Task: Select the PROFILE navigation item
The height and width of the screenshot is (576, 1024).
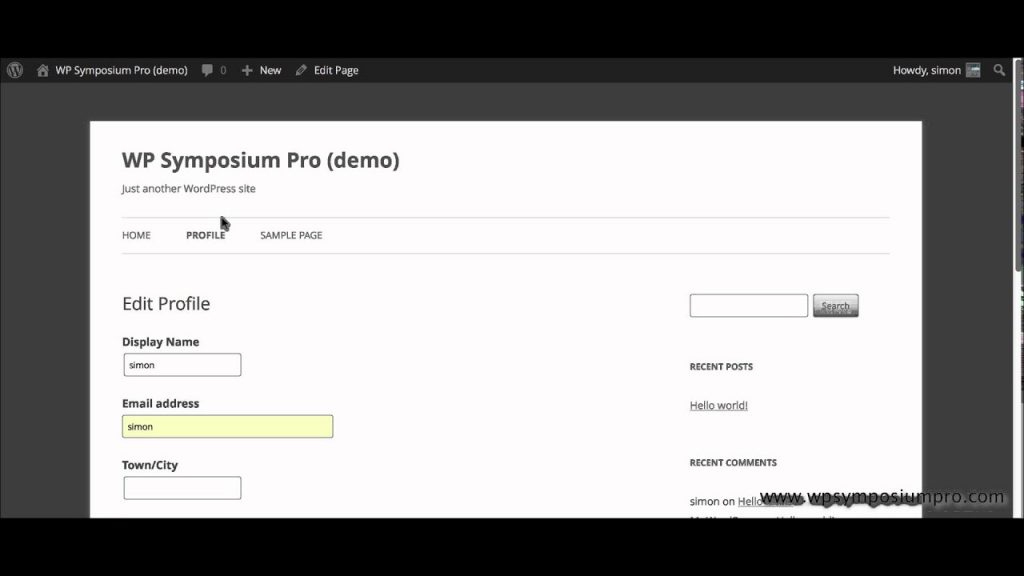Action: [206, 235]
